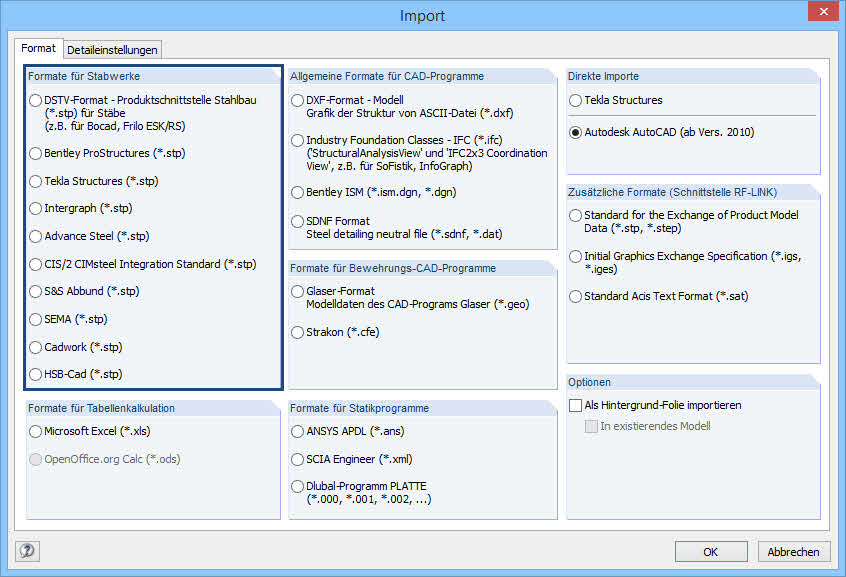
Task: Close the Import dialog window
Action: tap(821, 14)
